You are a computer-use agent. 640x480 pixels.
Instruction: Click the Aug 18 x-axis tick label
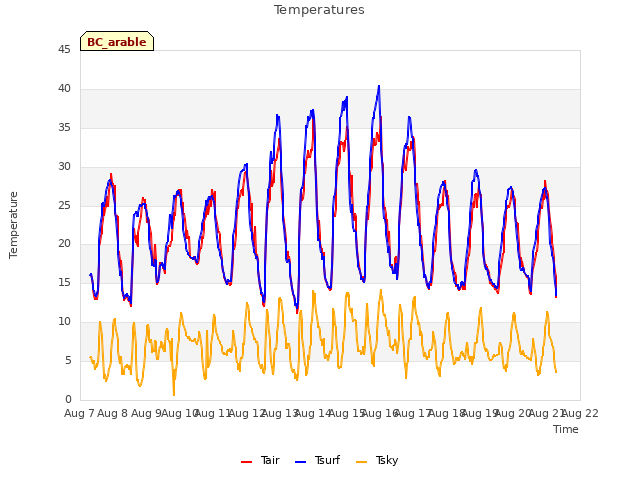[446, 413]
